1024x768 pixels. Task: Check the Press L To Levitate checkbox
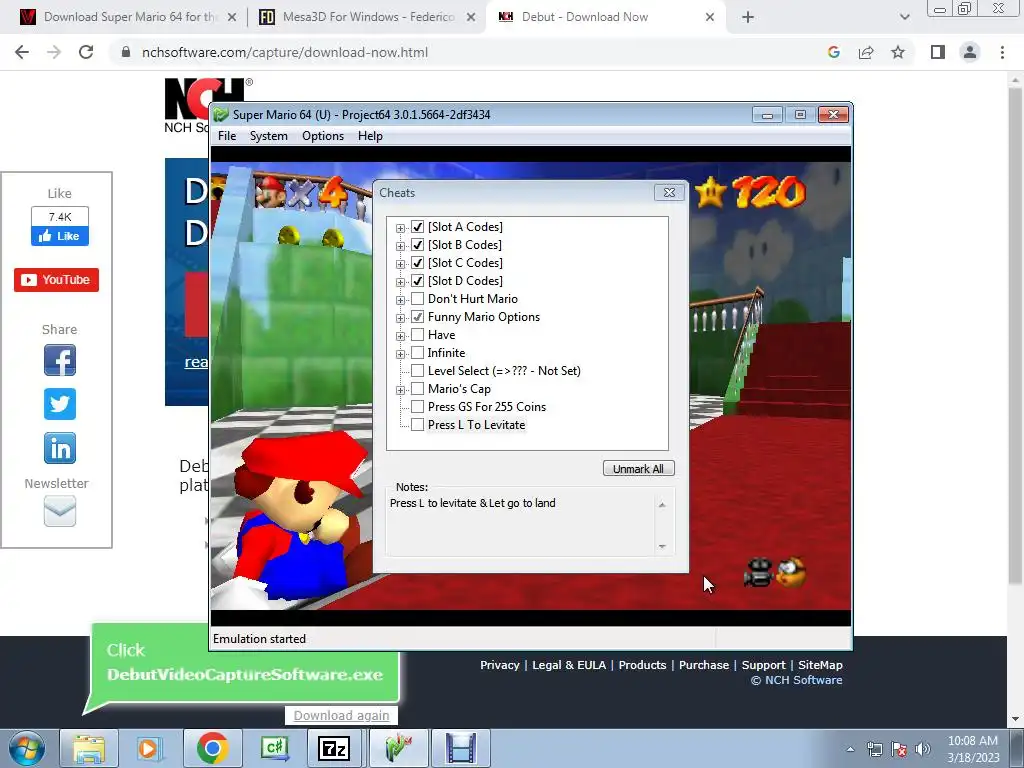(417, 424)
